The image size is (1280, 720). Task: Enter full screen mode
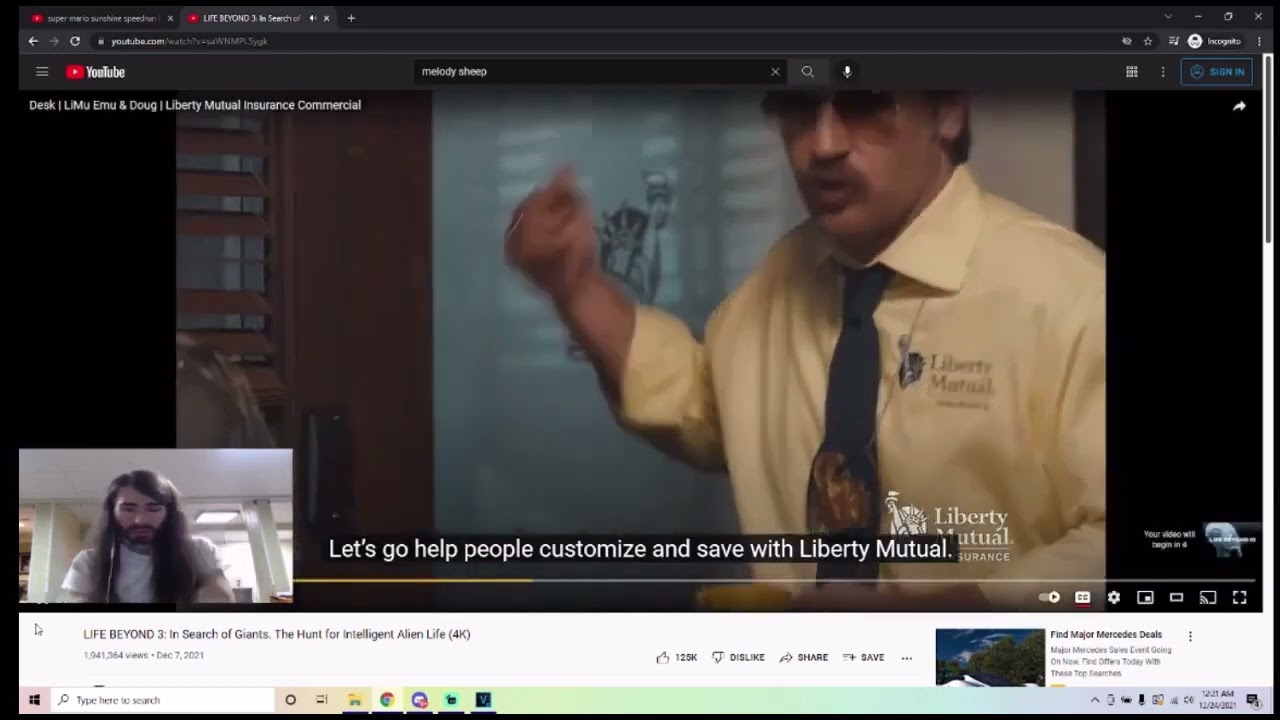[x=1239, y=597]
